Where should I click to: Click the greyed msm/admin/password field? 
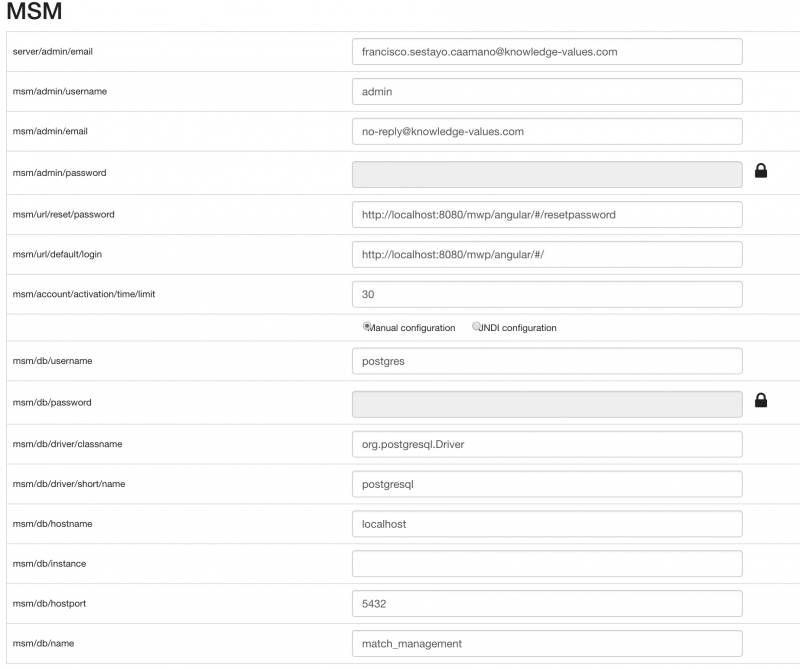(x=547, y=175)
